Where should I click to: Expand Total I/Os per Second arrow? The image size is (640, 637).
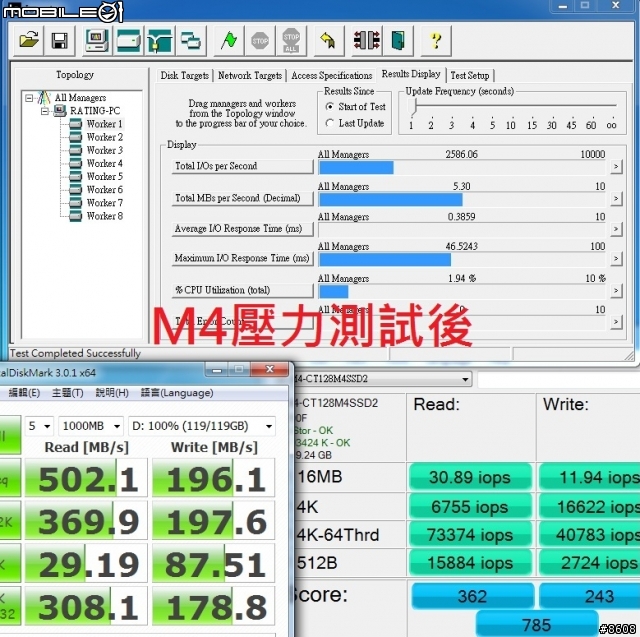click(616, 166)
